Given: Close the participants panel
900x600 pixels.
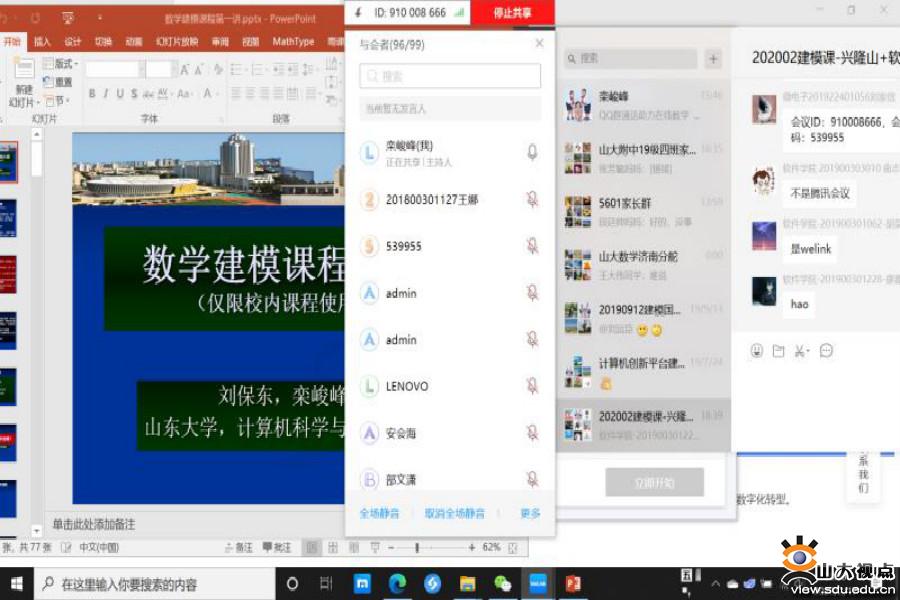Looking at the screenshot, I should (x=540, y=44).
